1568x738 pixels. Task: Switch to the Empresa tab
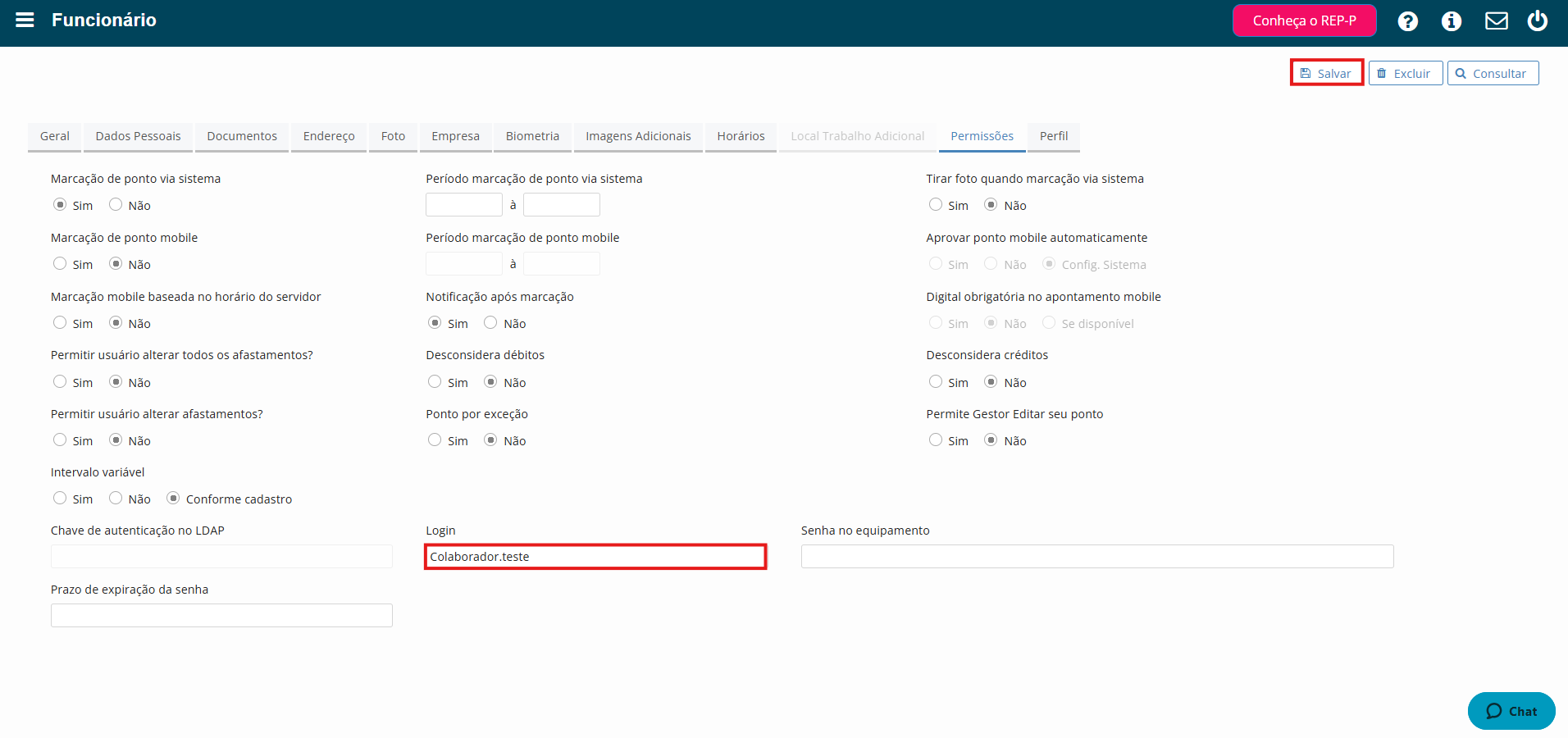pyautogui.click(x=455, y=136)
